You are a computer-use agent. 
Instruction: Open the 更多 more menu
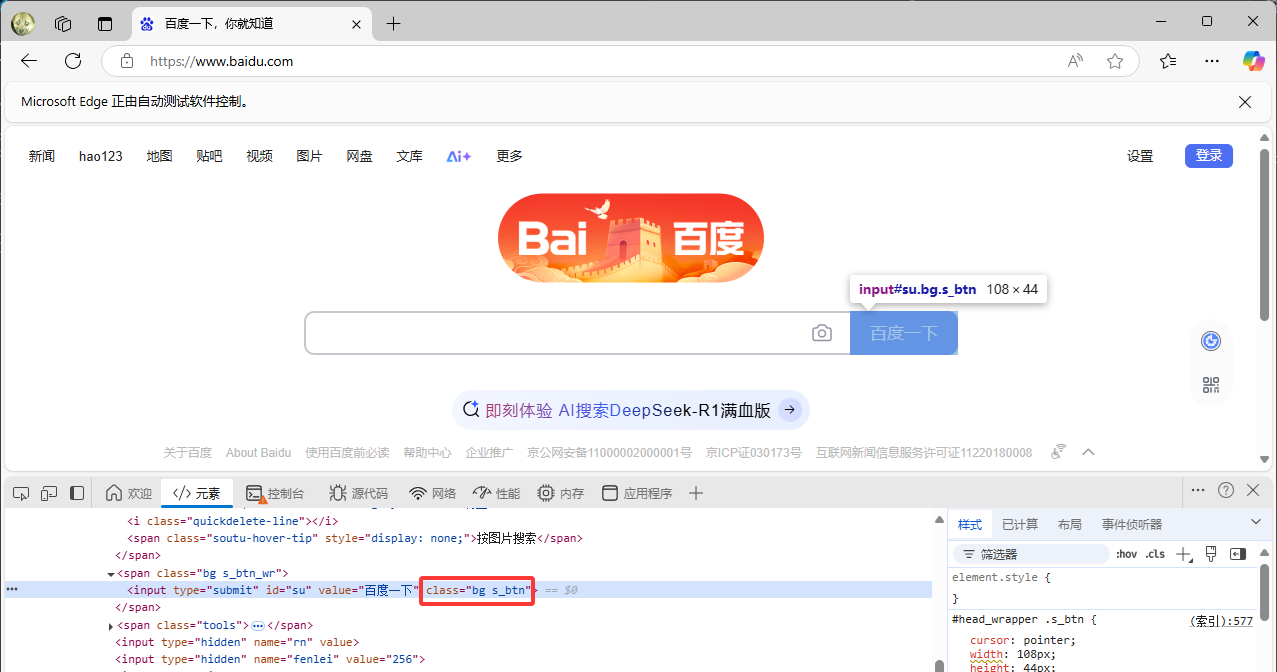click(509, 156)
